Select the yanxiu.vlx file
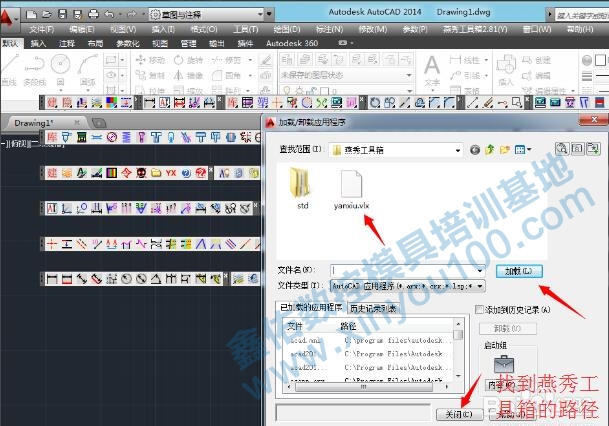Screen dimensions: 609x426 (x=351, y=190)
